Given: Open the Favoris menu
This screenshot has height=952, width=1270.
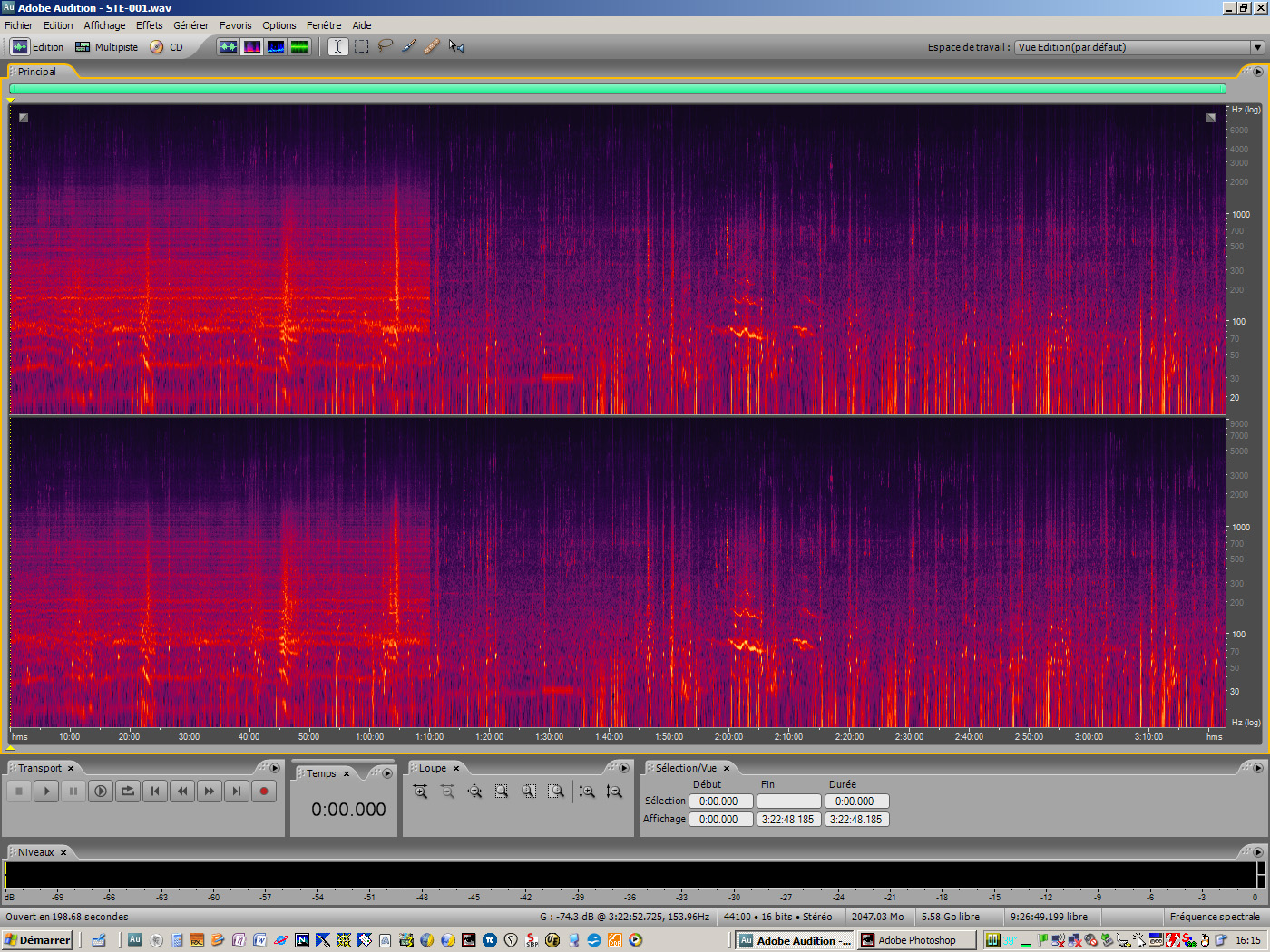Looking at the screenshot, I should pos(235,25).
